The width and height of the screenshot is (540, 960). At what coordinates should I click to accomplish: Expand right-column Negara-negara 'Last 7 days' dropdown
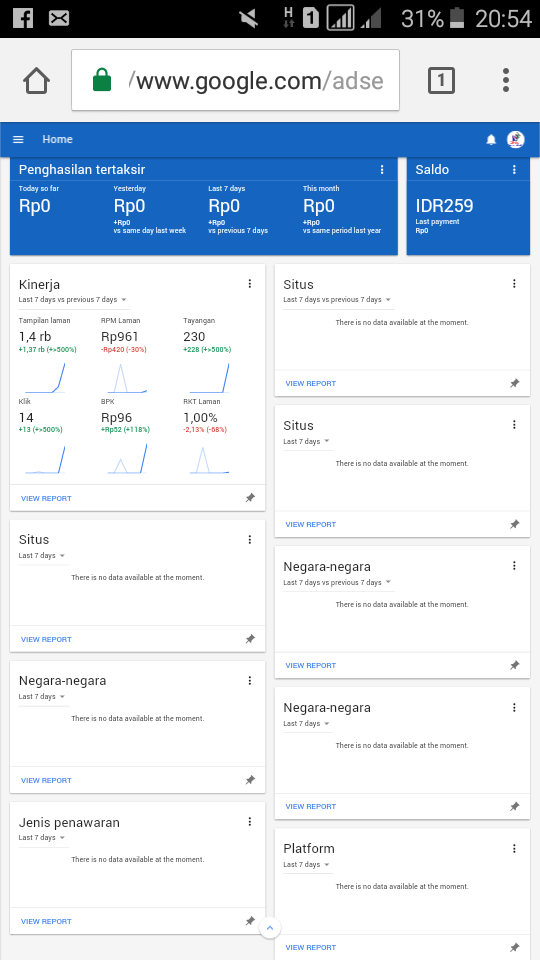click(x=306, y=724)
